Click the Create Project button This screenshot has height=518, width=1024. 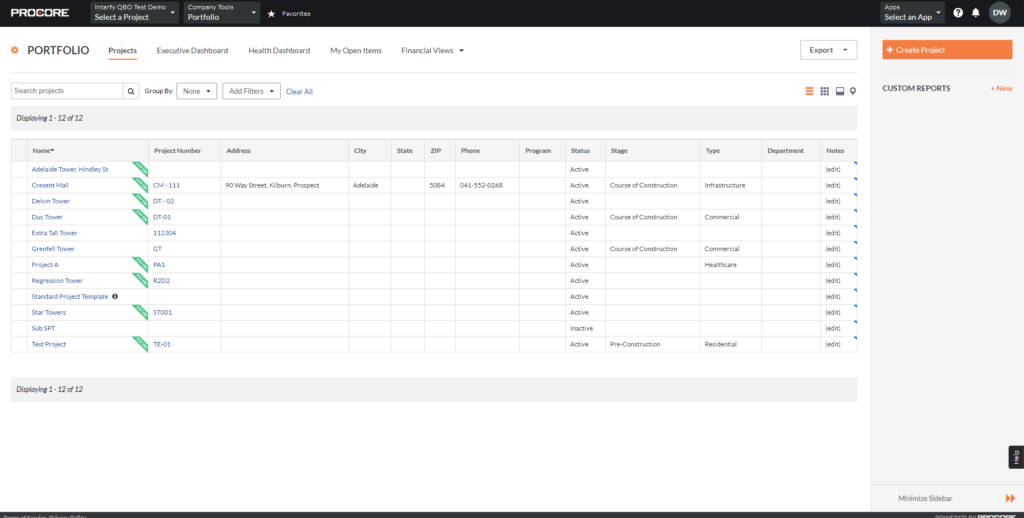pyautogui.click(x=947, y=50)
